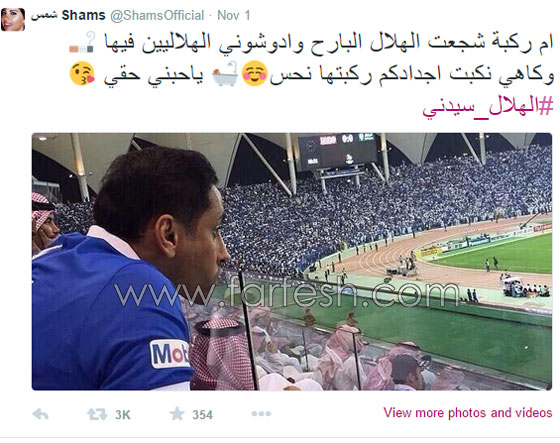This screenshot has height=443, width=560.
Task: Click the stadium scoreboard in the photo
Action: (x=337, y=151)
